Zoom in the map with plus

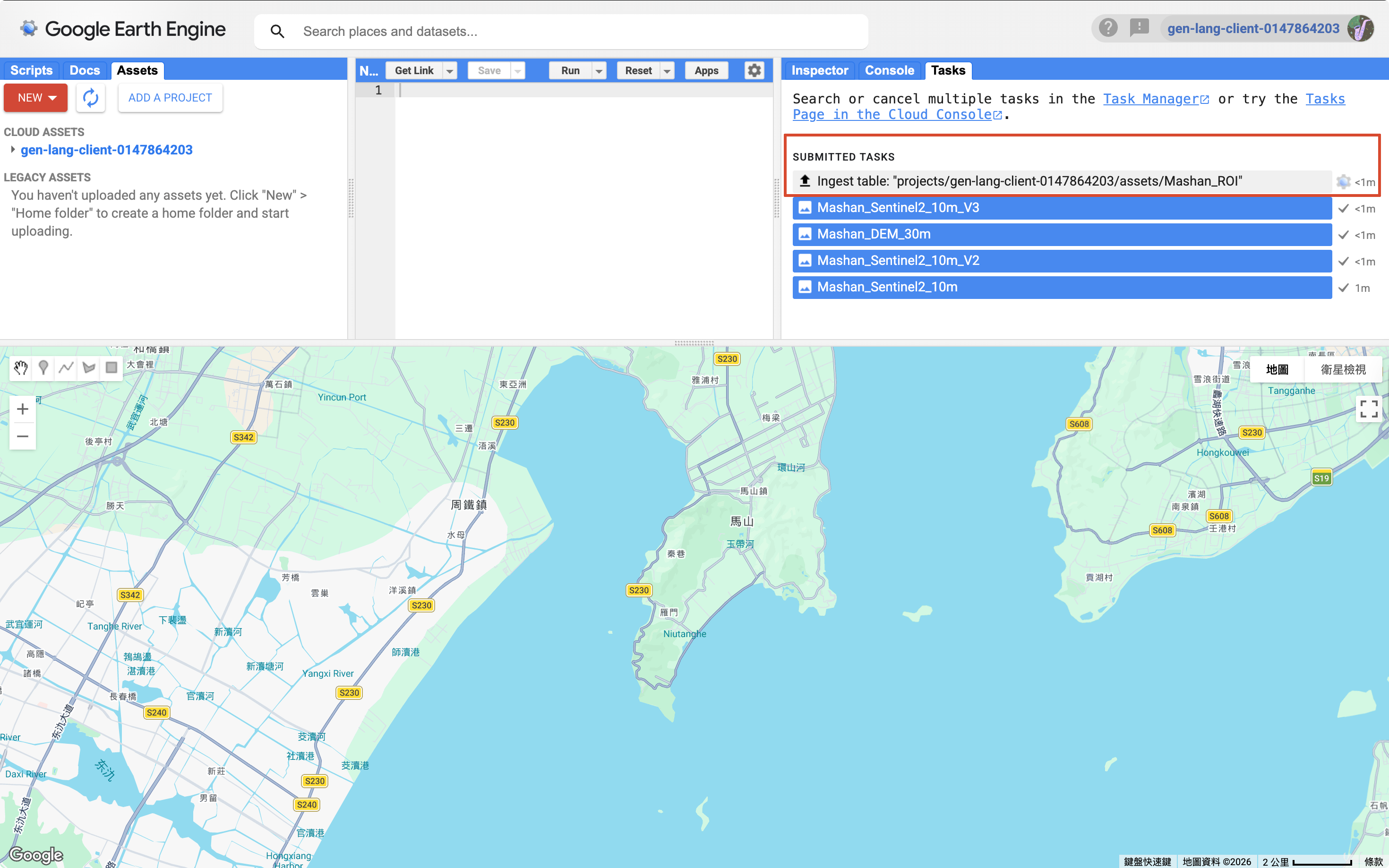pos(22,409)
